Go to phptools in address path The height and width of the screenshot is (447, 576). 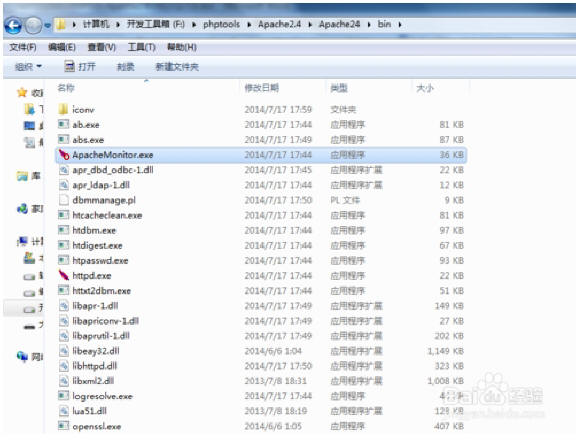click(x=222, y=24)
